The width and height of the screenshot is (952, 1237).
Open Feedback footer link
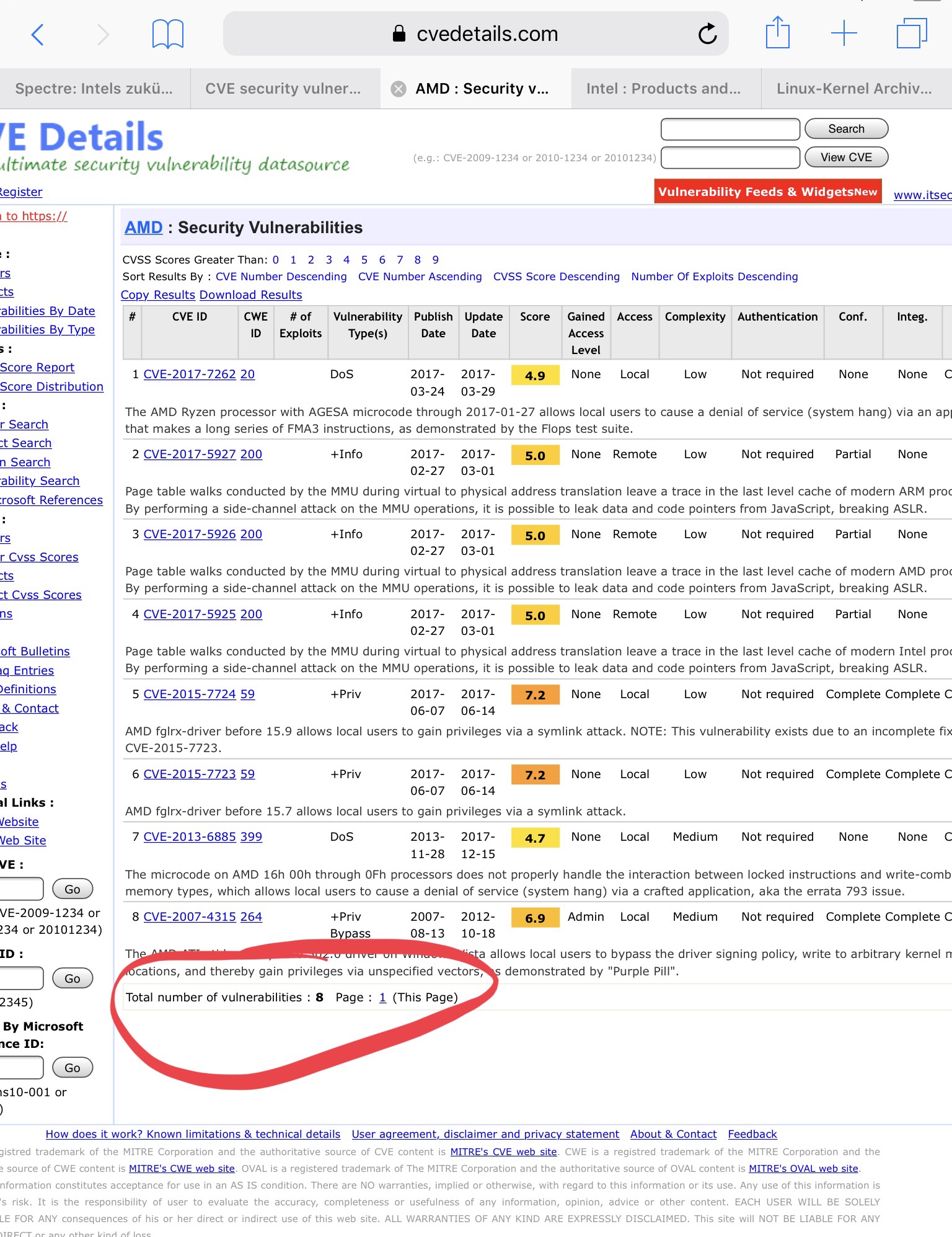pos(752,1134)
